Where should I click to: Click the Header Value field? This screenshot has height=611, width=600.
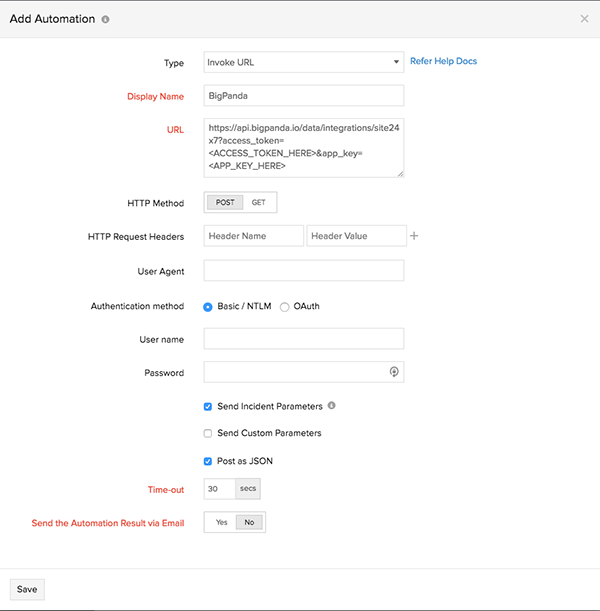pos(356,236)
